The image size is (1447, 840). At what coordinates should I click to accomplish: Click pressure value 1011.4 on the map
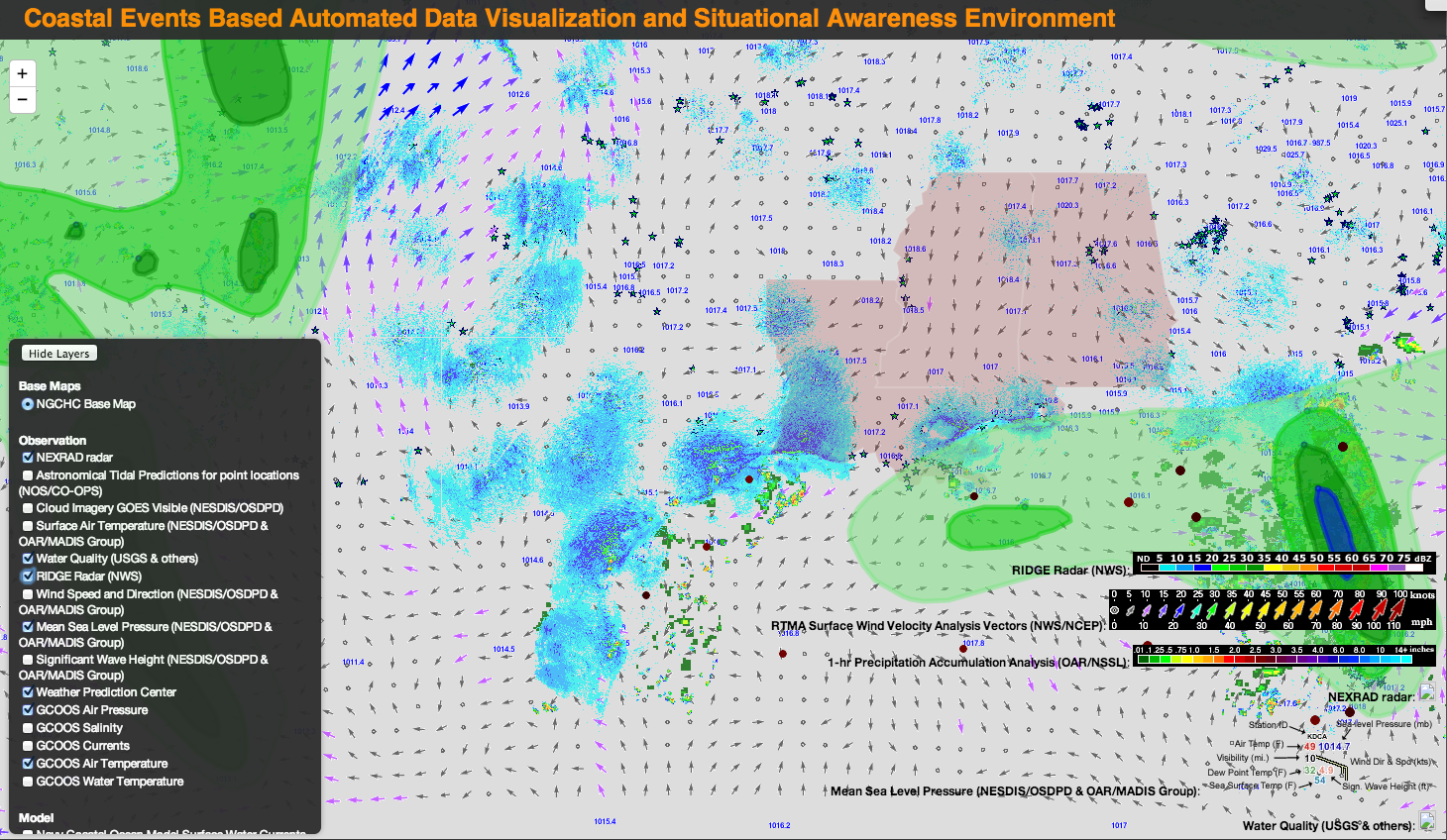(x=354, y=663)
